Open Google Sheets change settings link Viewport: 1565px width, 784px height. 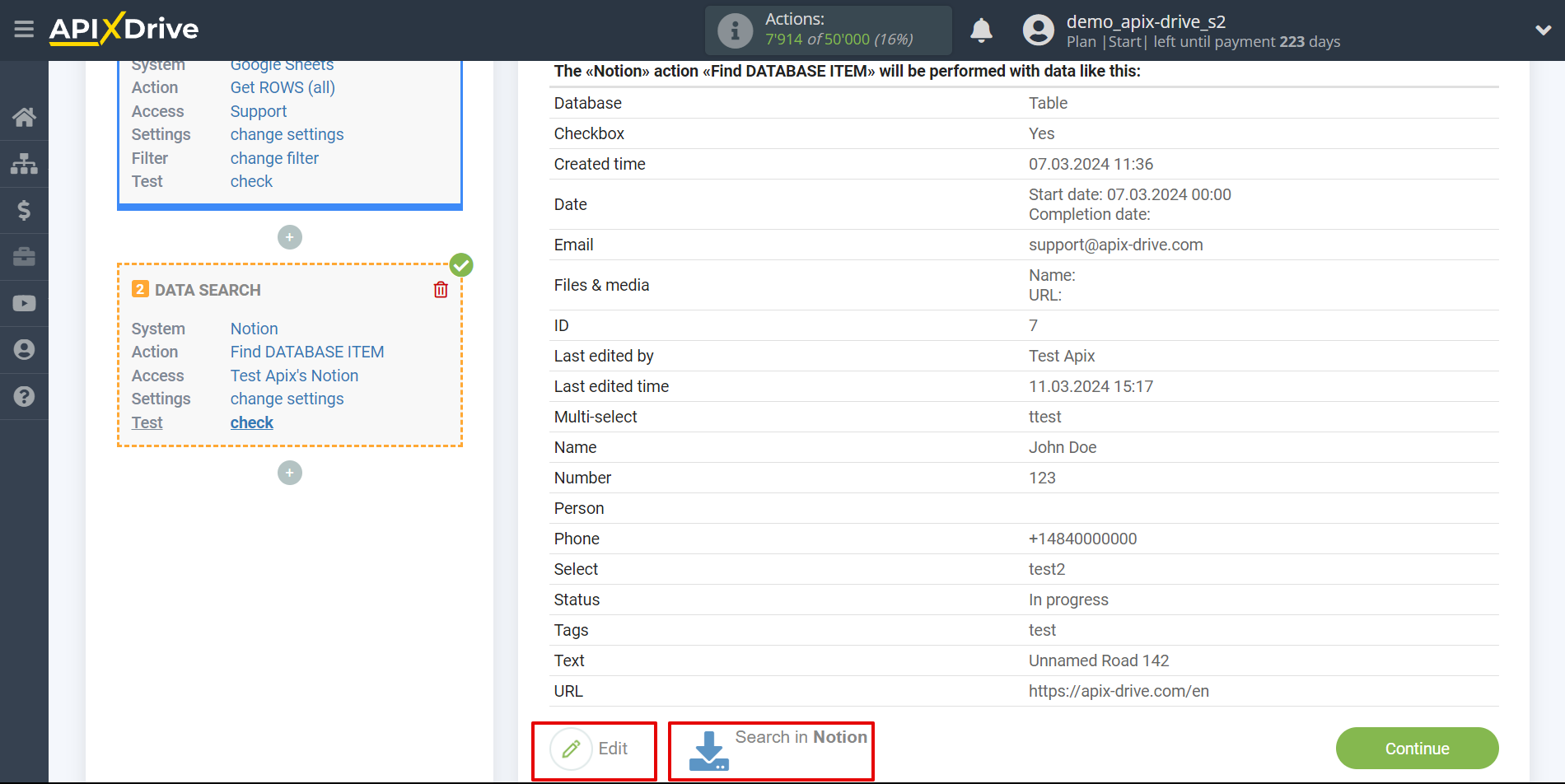(287, 134)
